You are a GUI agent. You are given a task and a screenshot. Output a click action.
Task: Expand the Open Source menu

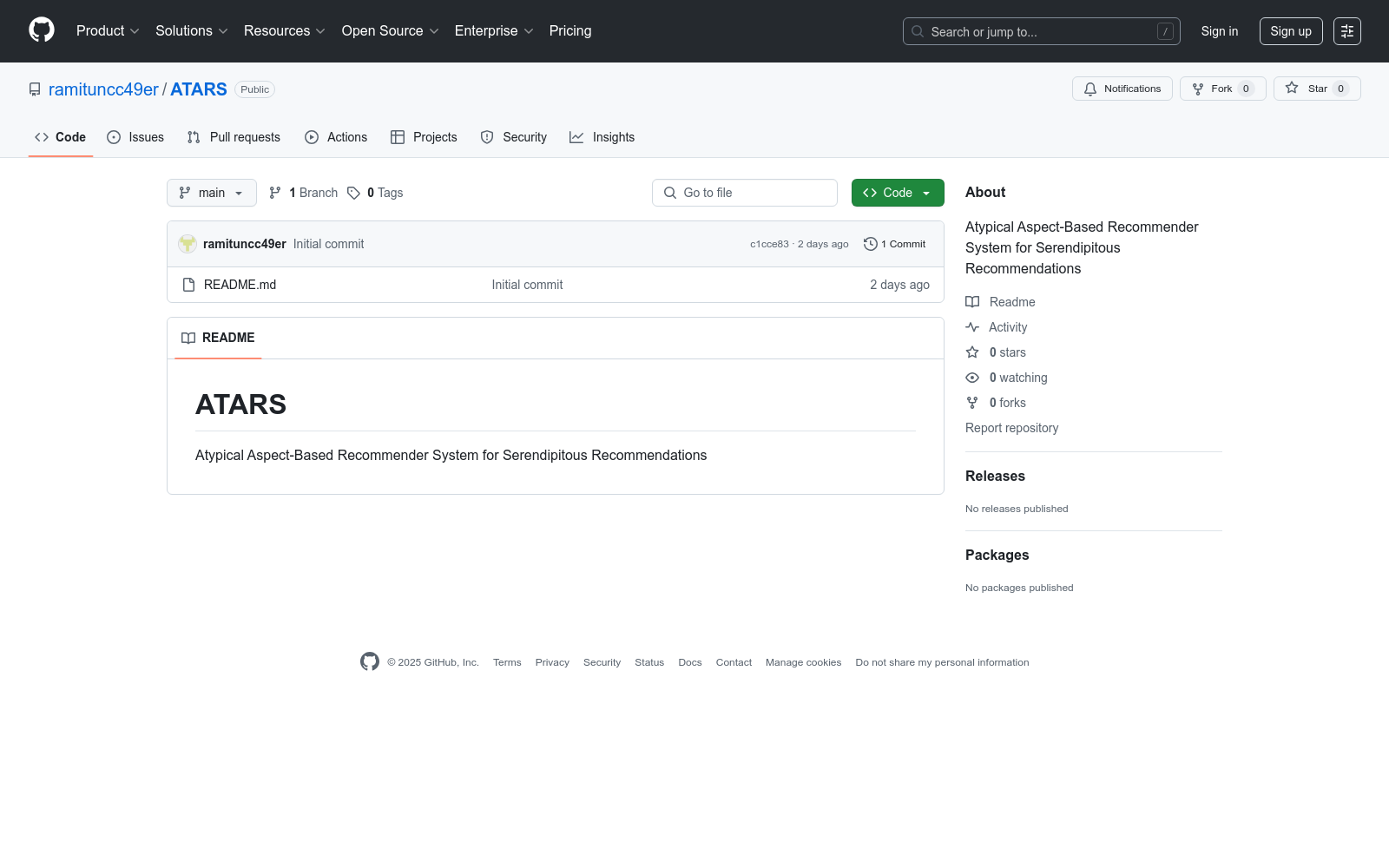click(391, 31)
